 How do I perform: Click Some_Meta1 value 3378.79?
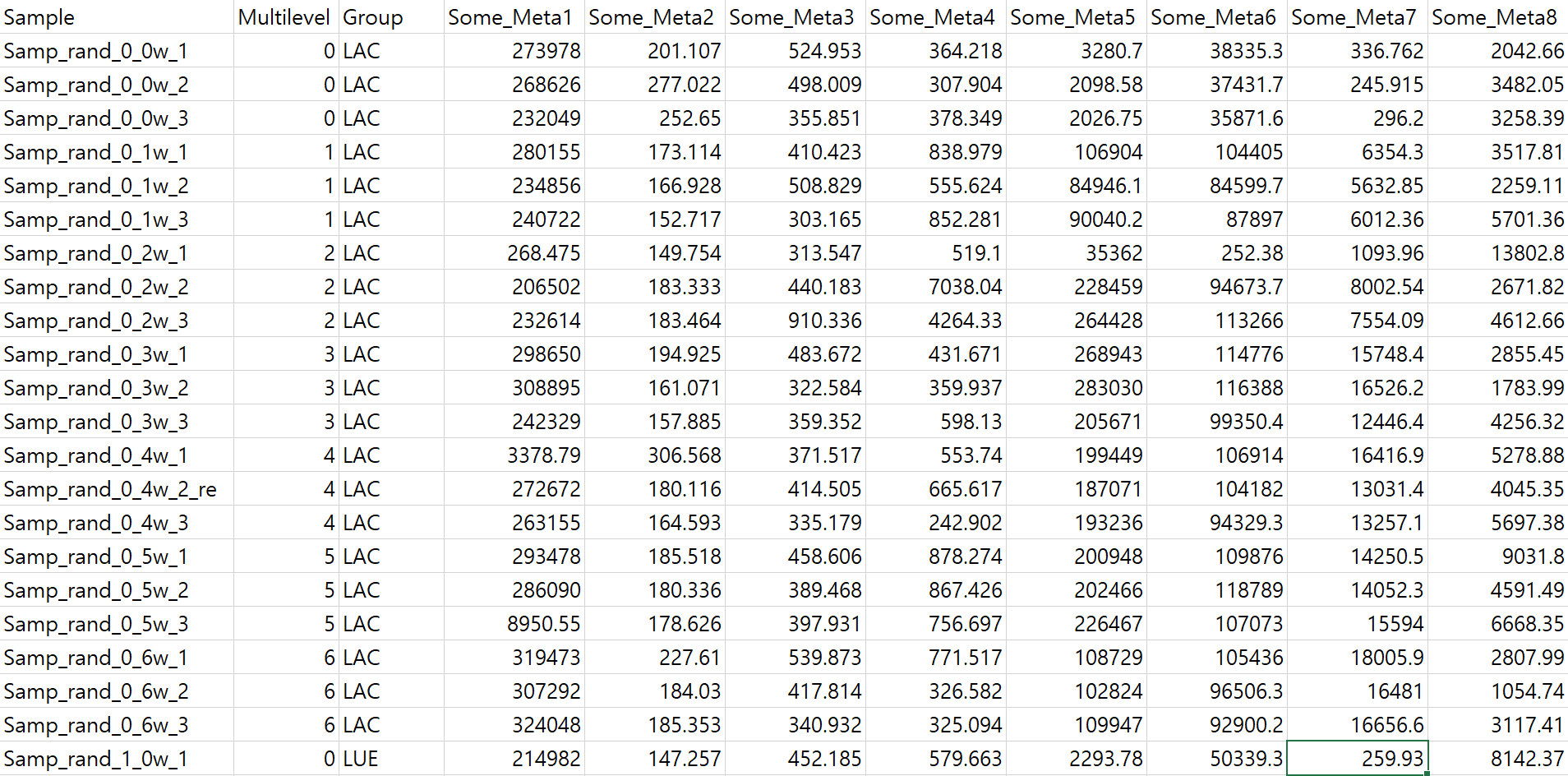pos(514,455)
